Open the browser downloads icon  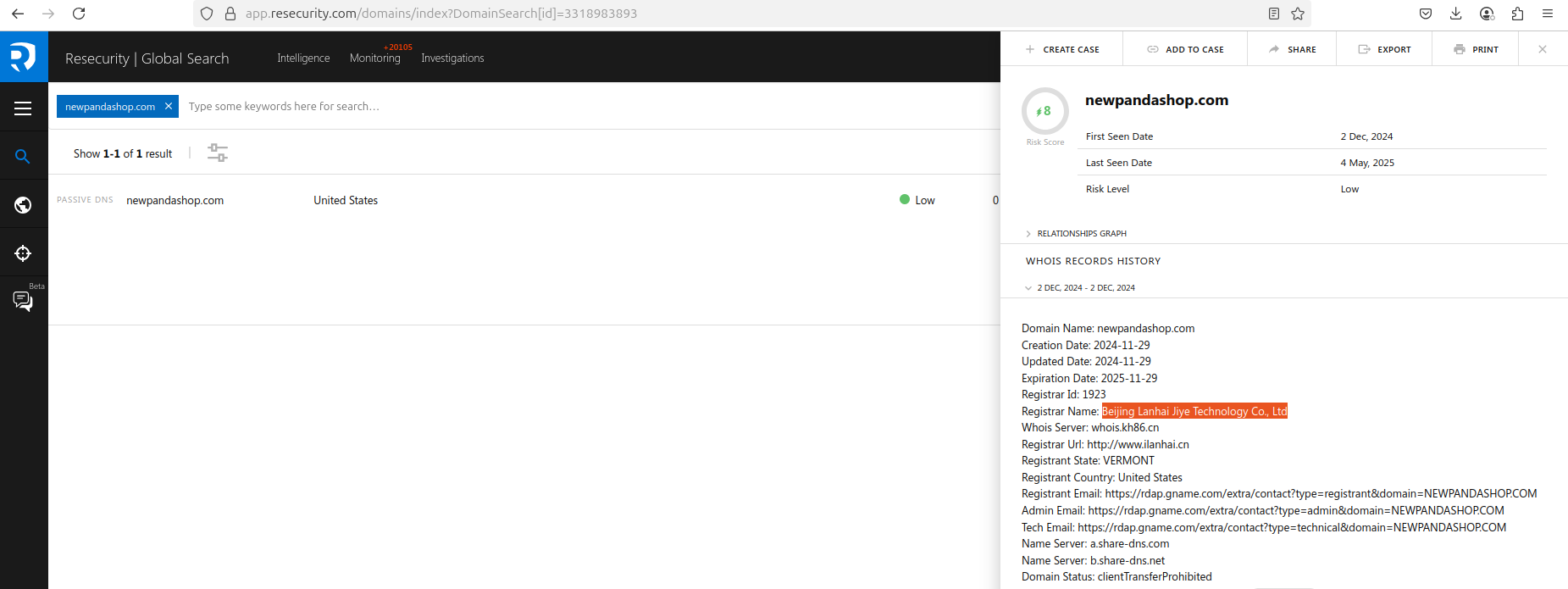[1456, 14]
